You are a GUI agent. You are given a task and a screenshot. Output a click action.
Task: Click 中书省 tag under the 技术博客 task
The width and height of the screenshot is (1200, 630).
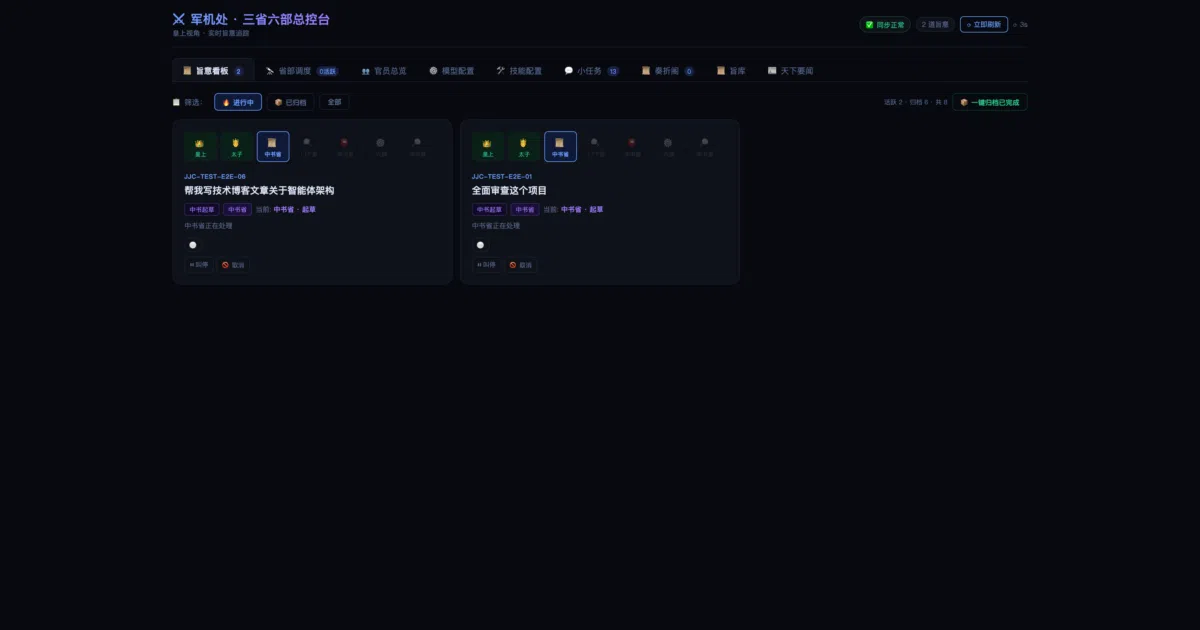click(x=237, y=210)
